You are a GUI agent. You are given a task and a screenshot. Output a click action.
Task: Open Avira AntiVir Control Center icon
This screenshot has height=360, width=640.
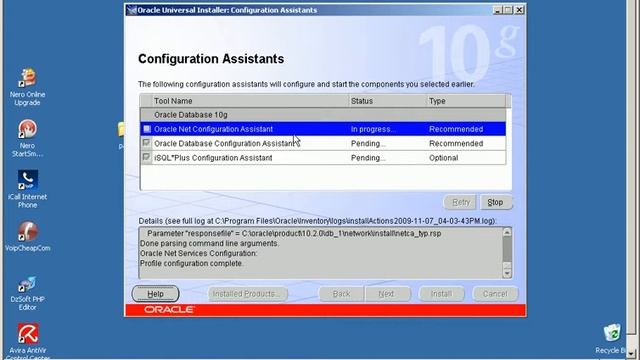27,341
